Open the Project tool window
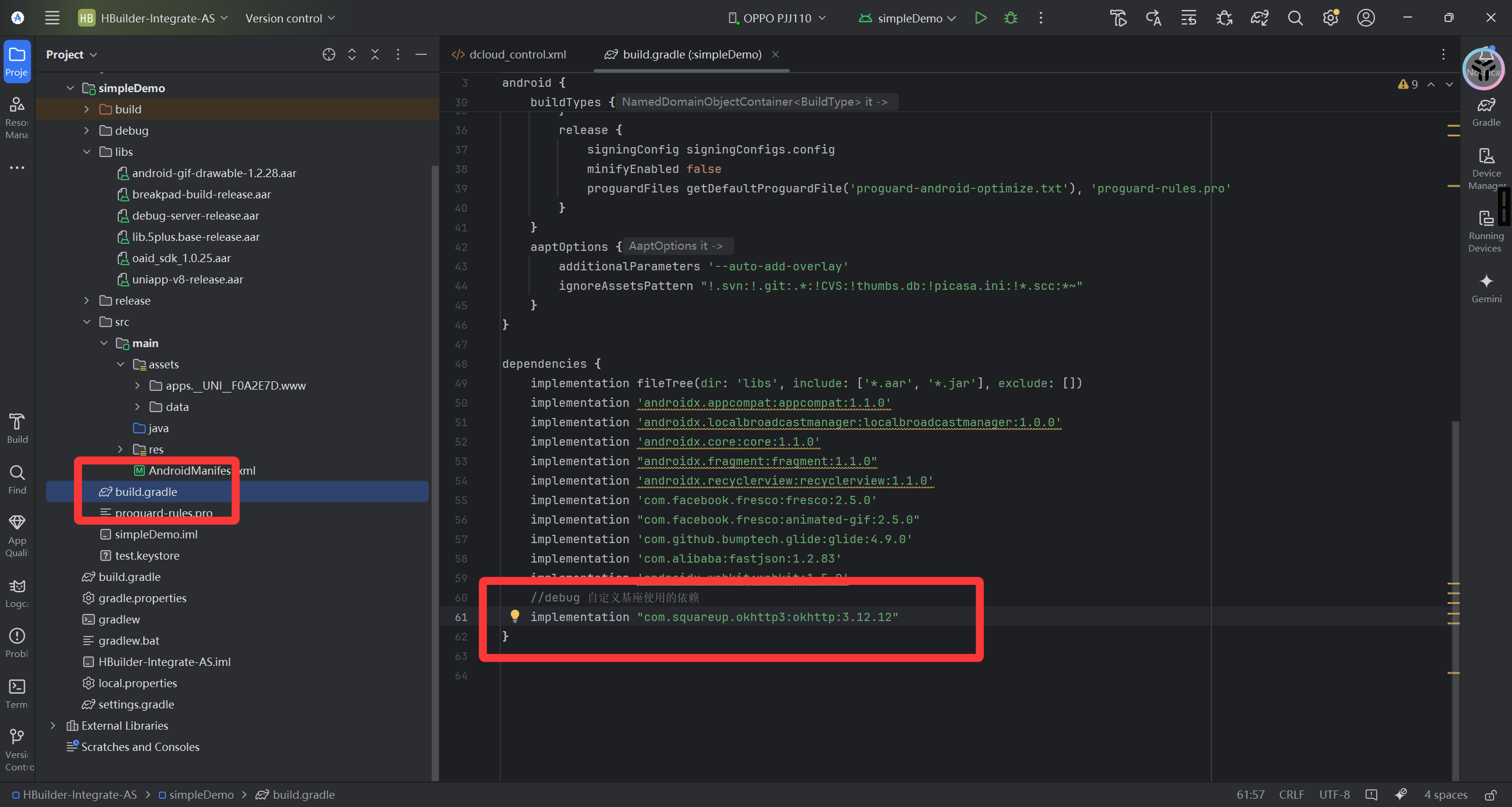Image resolution: width=1512 pixels, height=807 pixels. pos(17,61)
